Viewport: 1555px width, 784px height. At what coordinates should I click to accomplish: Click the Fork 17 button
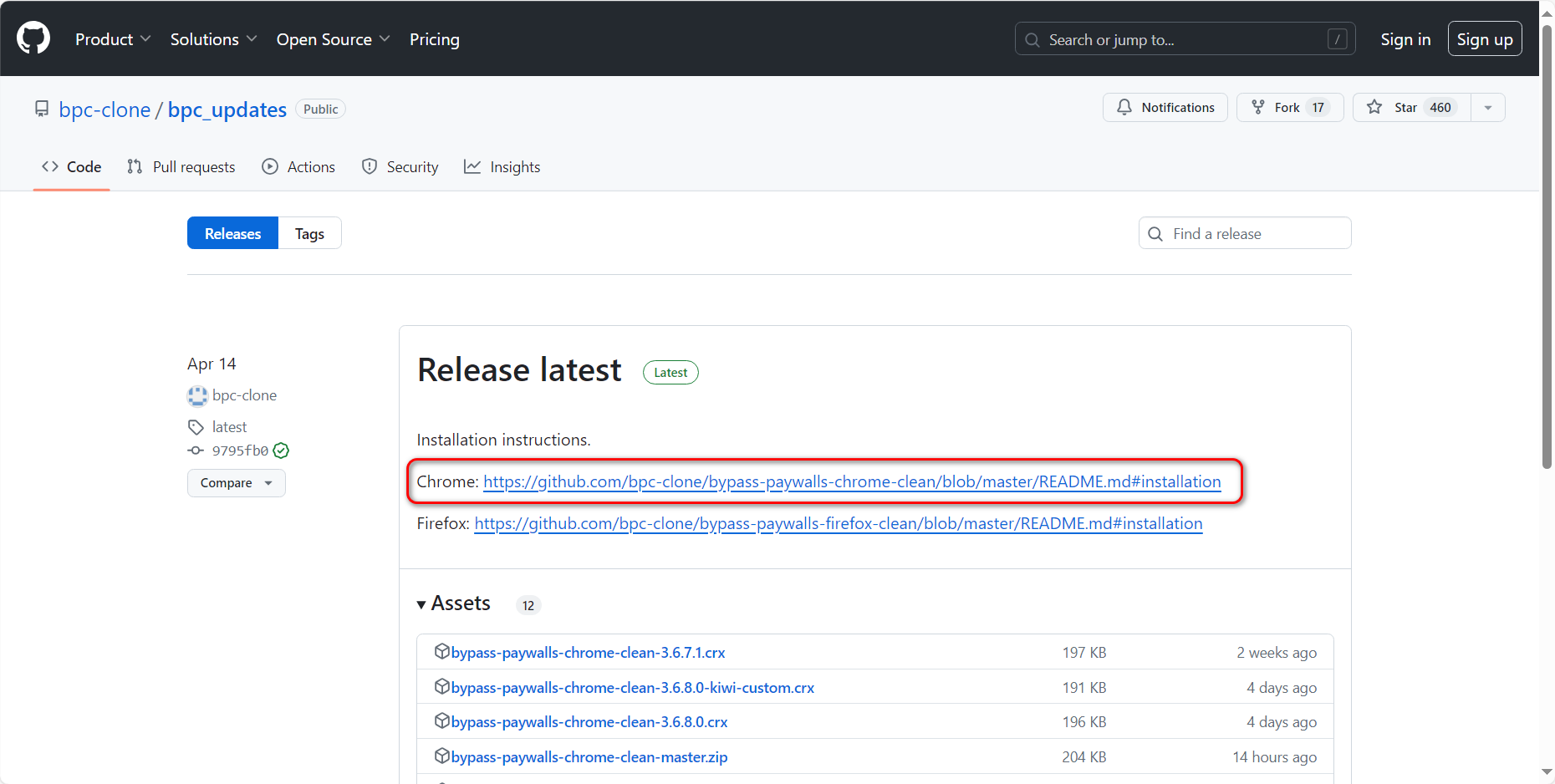point(1290,107)
